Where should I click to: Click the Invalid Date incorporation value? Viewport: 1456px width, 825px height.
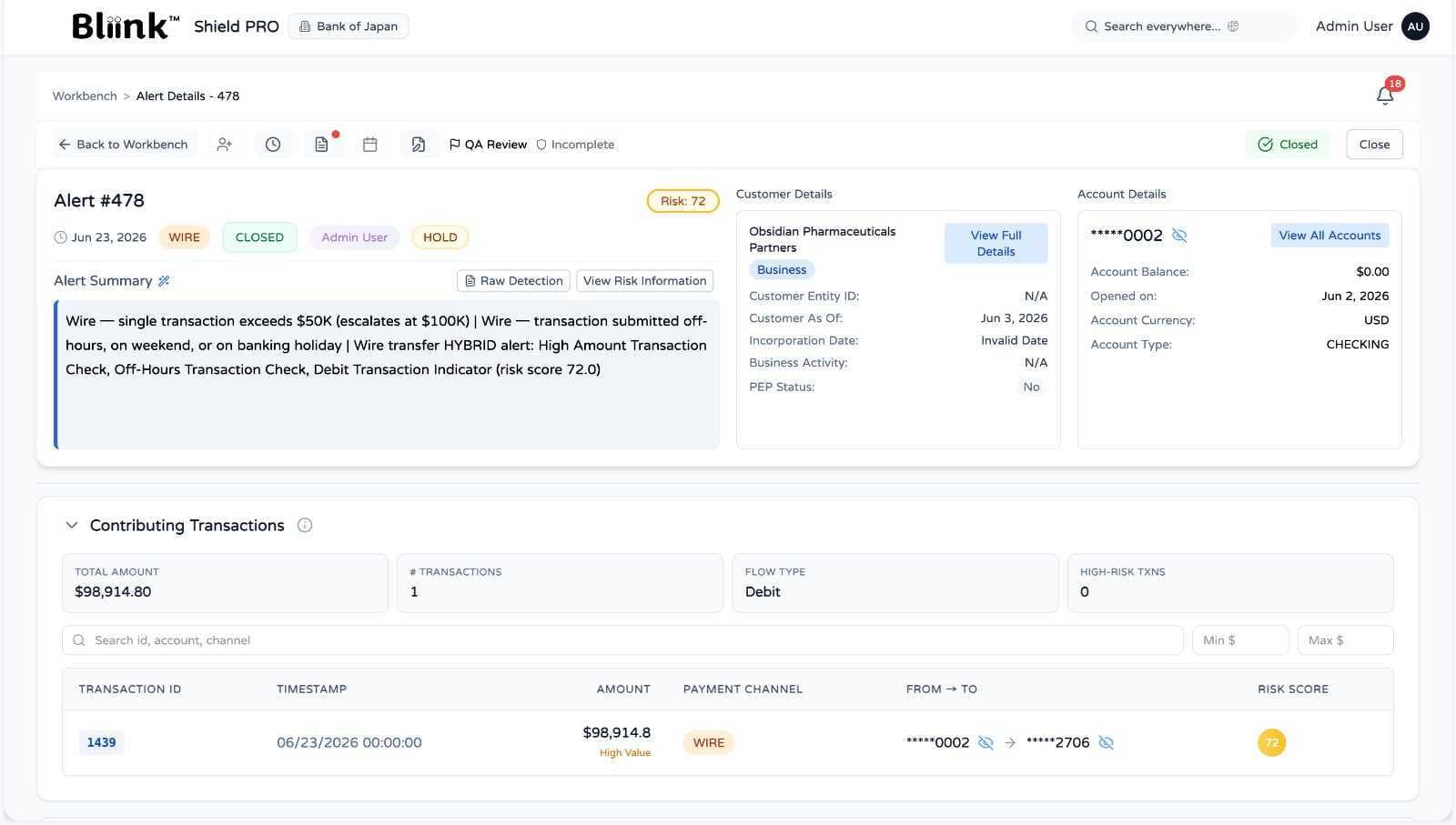pyautogui.click(x=1014, y=340)
